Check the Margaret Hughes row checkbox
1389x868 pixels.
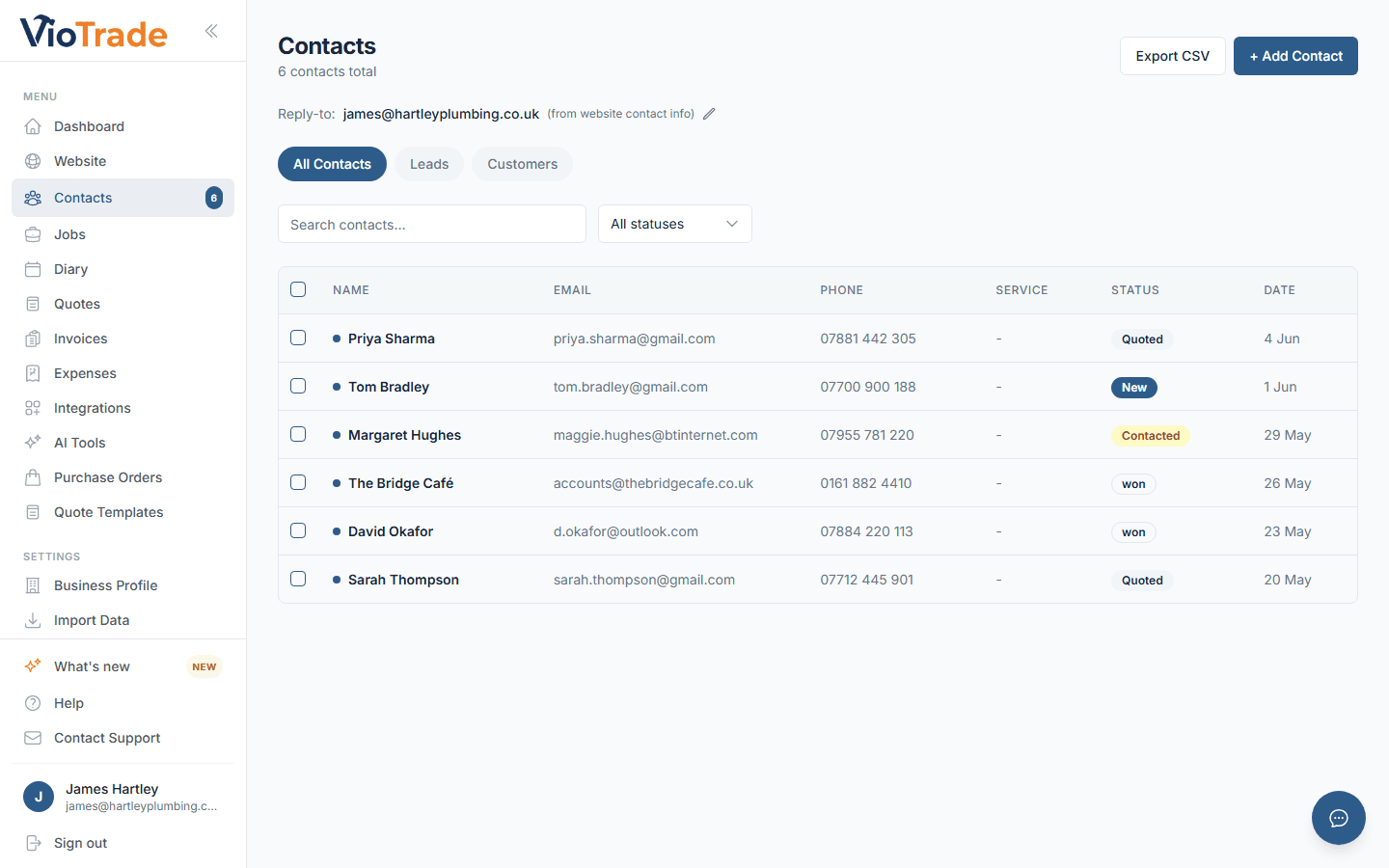pyautogui.click(x=298, y=434)
